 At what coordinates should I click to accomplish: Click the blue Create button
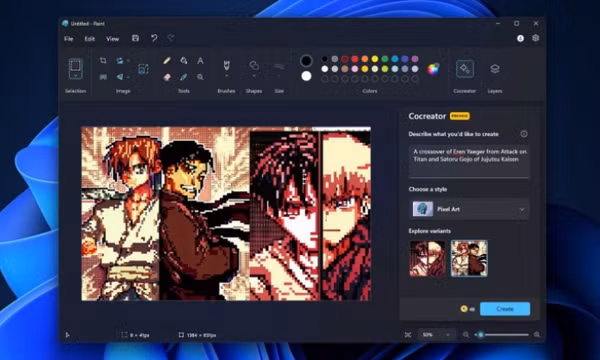tap(505, 309)
